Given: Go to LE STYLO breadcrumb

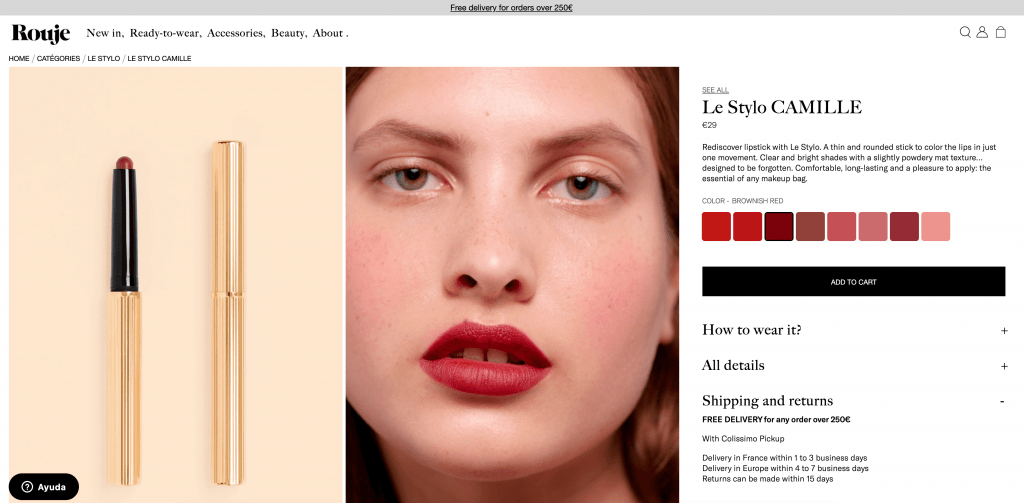Looking at the screenshot, I should (x=104, y=59).
